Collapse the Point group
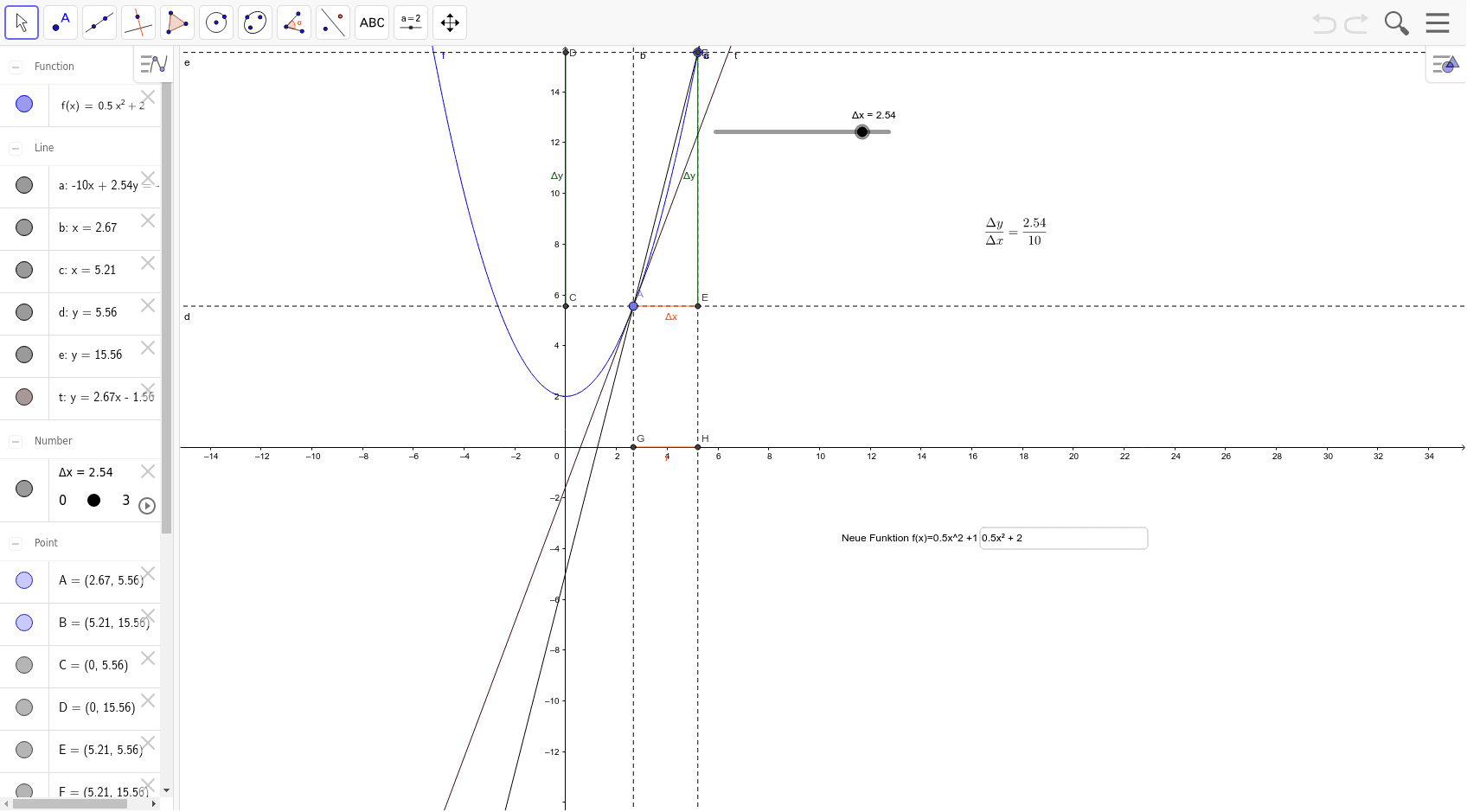This screenshot has width=1467, height=812. 15,543
